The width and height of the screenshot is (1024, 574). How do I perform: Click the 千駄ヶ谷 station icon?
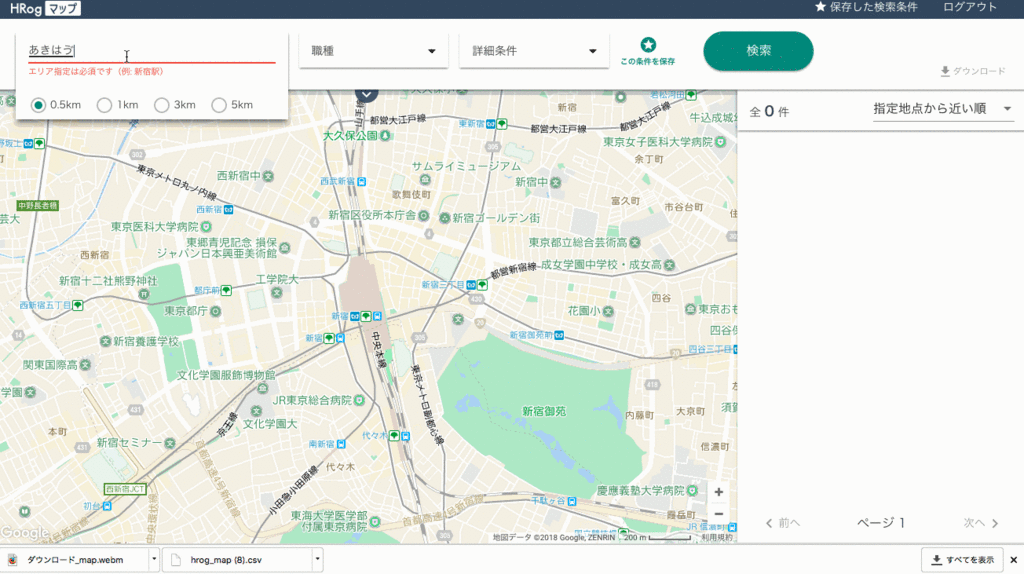(572, 501)
